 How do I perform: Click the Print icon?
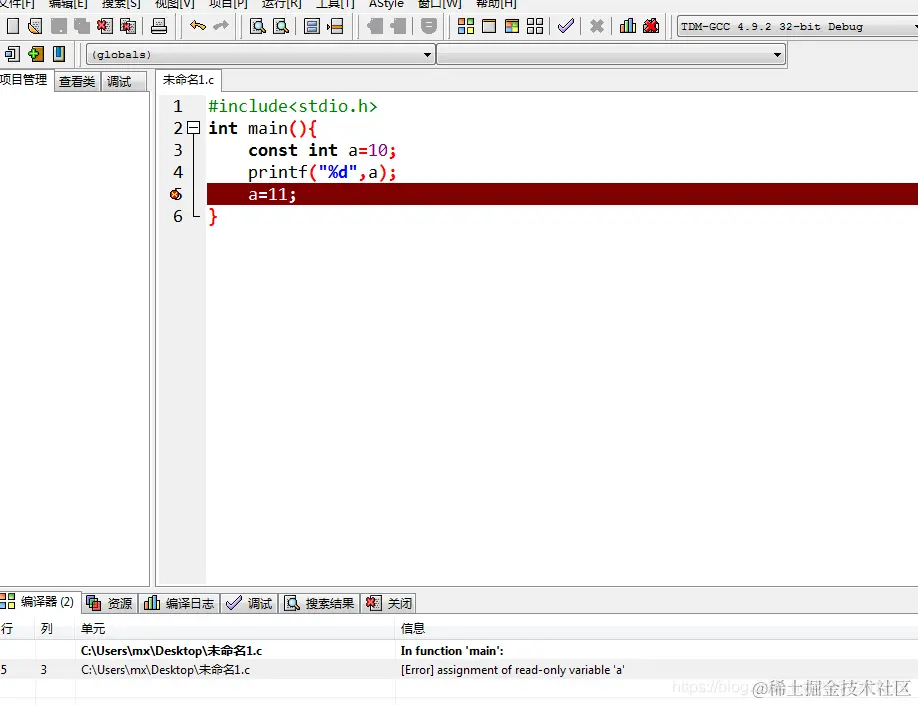[x=159, y=26]
